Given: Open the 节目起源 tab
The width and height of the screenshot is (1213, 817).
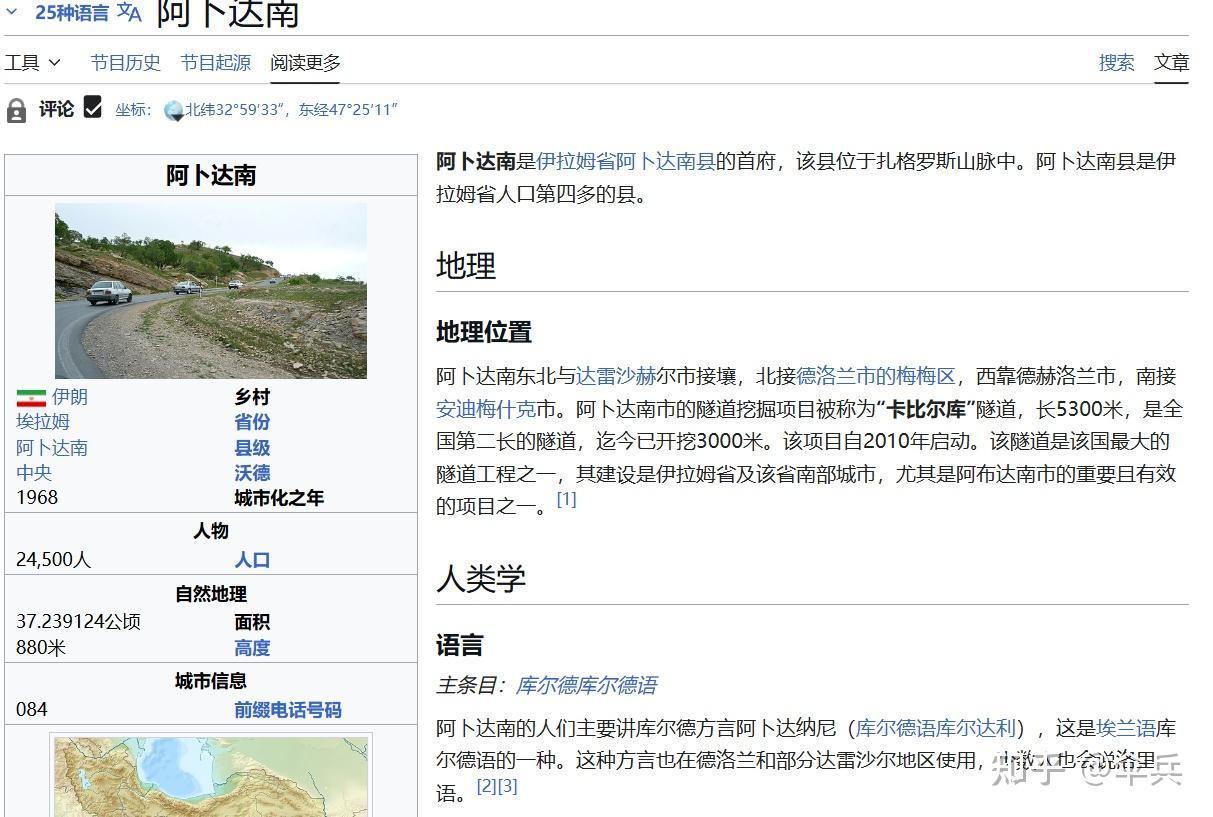Looking at the screenshot, I should (x=215, y=63).
